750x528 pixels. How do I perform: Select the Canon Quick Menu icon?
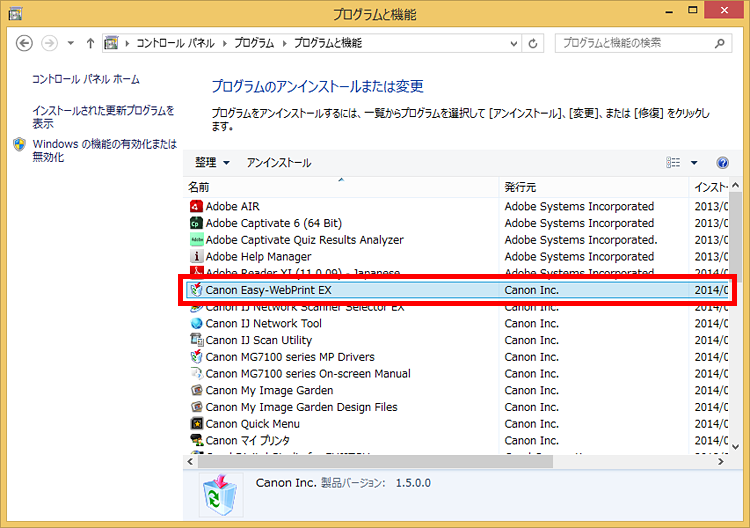point(196,424)
